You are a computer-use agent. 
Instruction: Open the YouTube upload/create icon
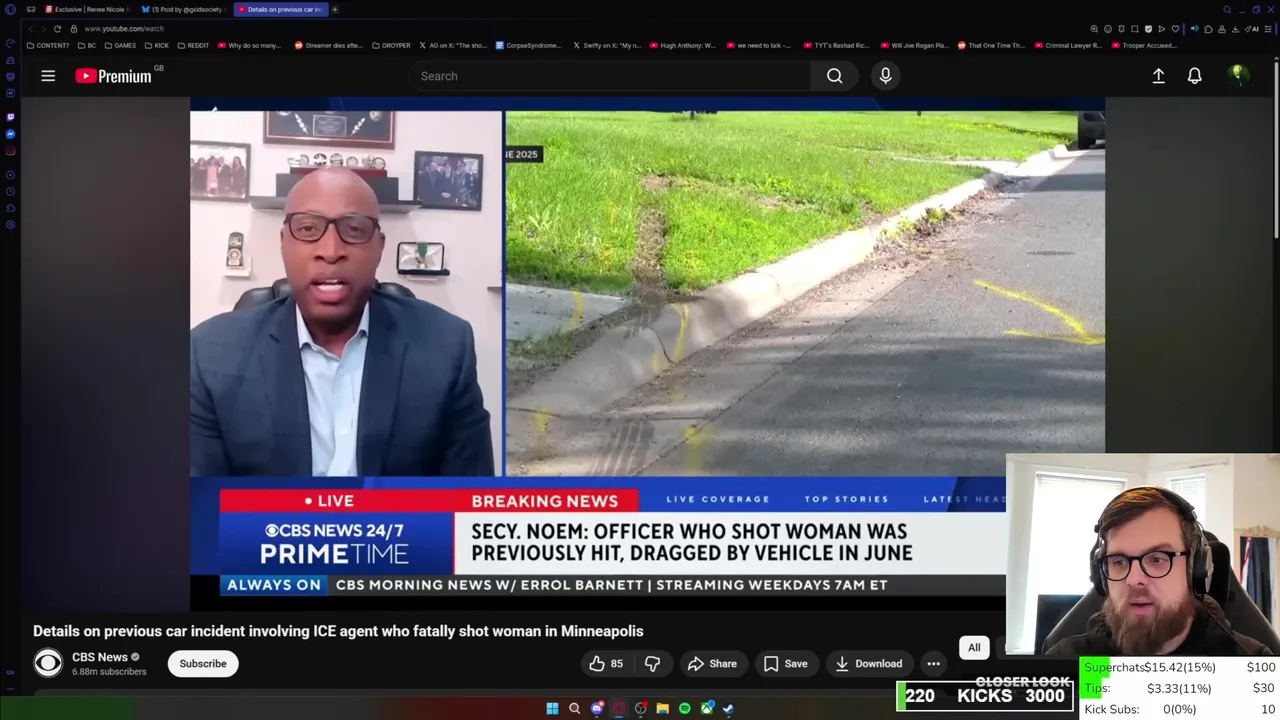[1158, 76]
